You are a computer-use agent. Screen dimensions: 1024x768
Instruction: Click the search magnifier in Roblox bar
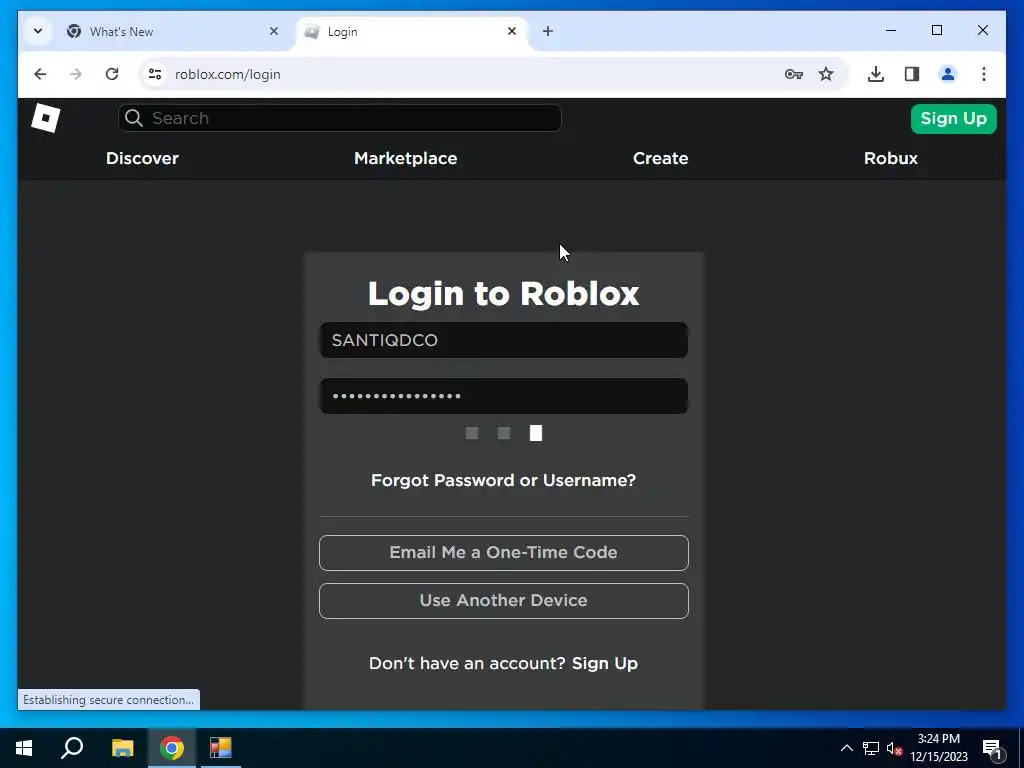point(133,118)
